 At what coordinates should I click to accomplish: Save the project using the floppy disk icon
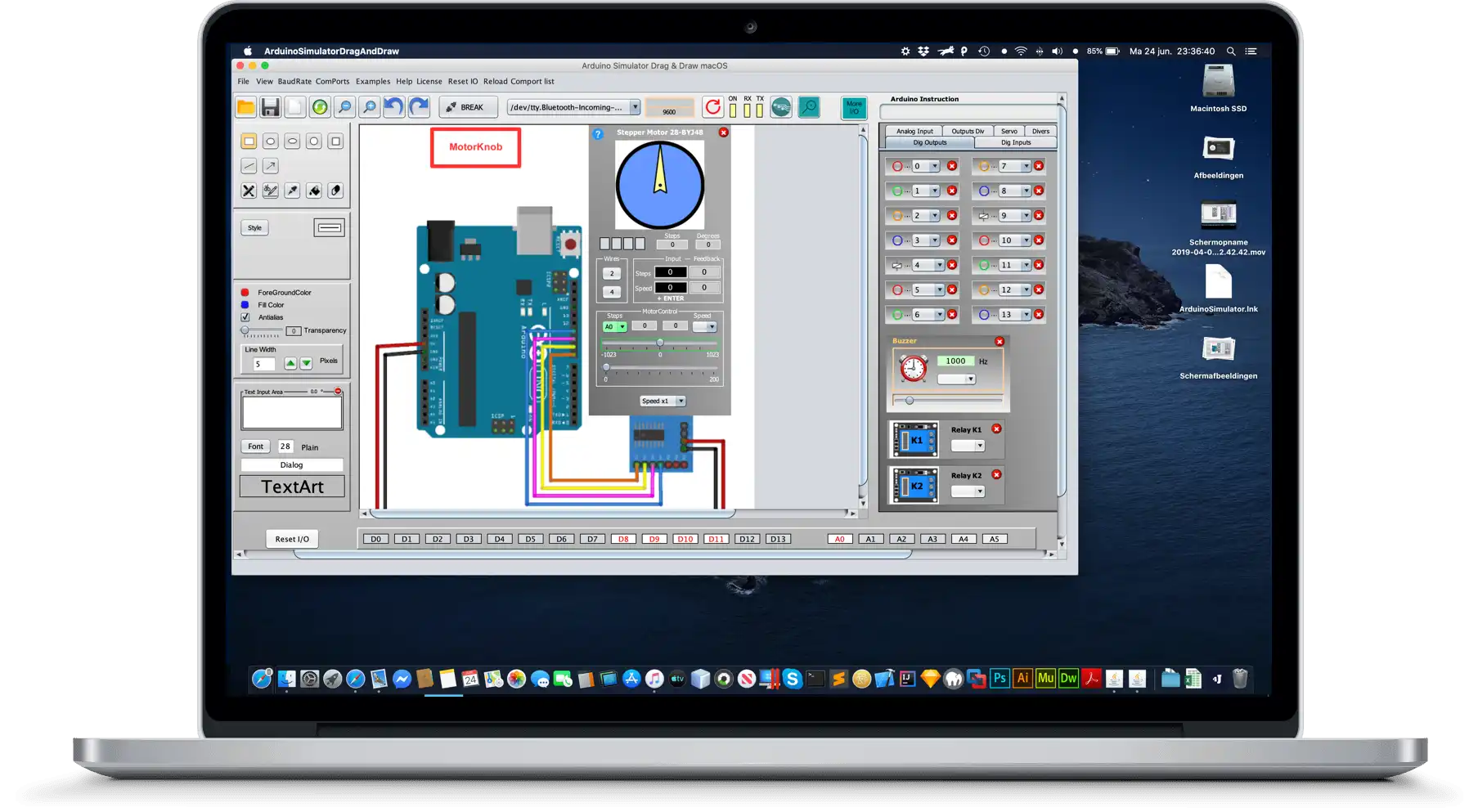[270, 107]
